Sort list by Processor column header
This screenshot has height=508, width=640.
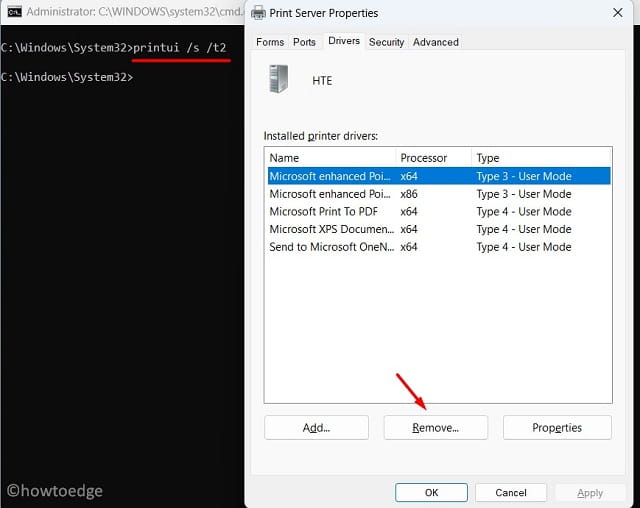432,158
